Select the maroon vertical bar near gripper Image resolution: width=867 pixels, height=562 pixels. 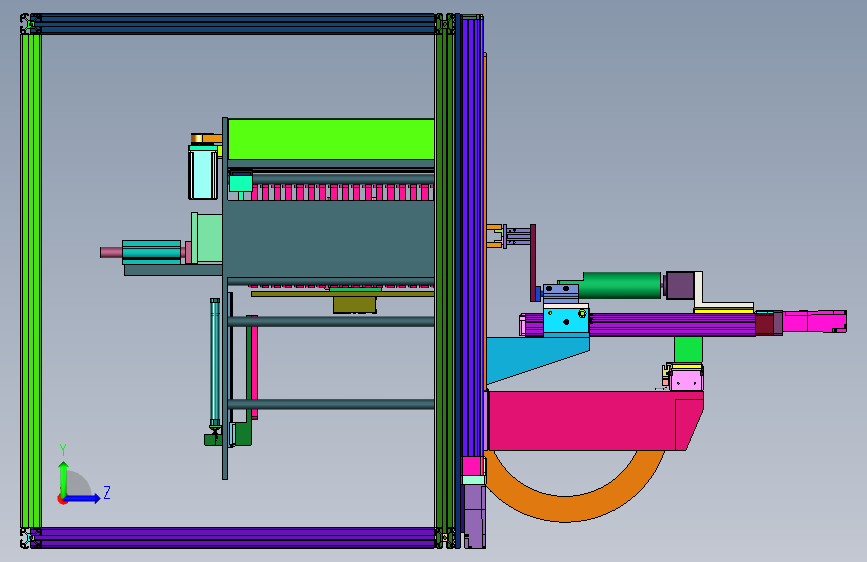533,263
